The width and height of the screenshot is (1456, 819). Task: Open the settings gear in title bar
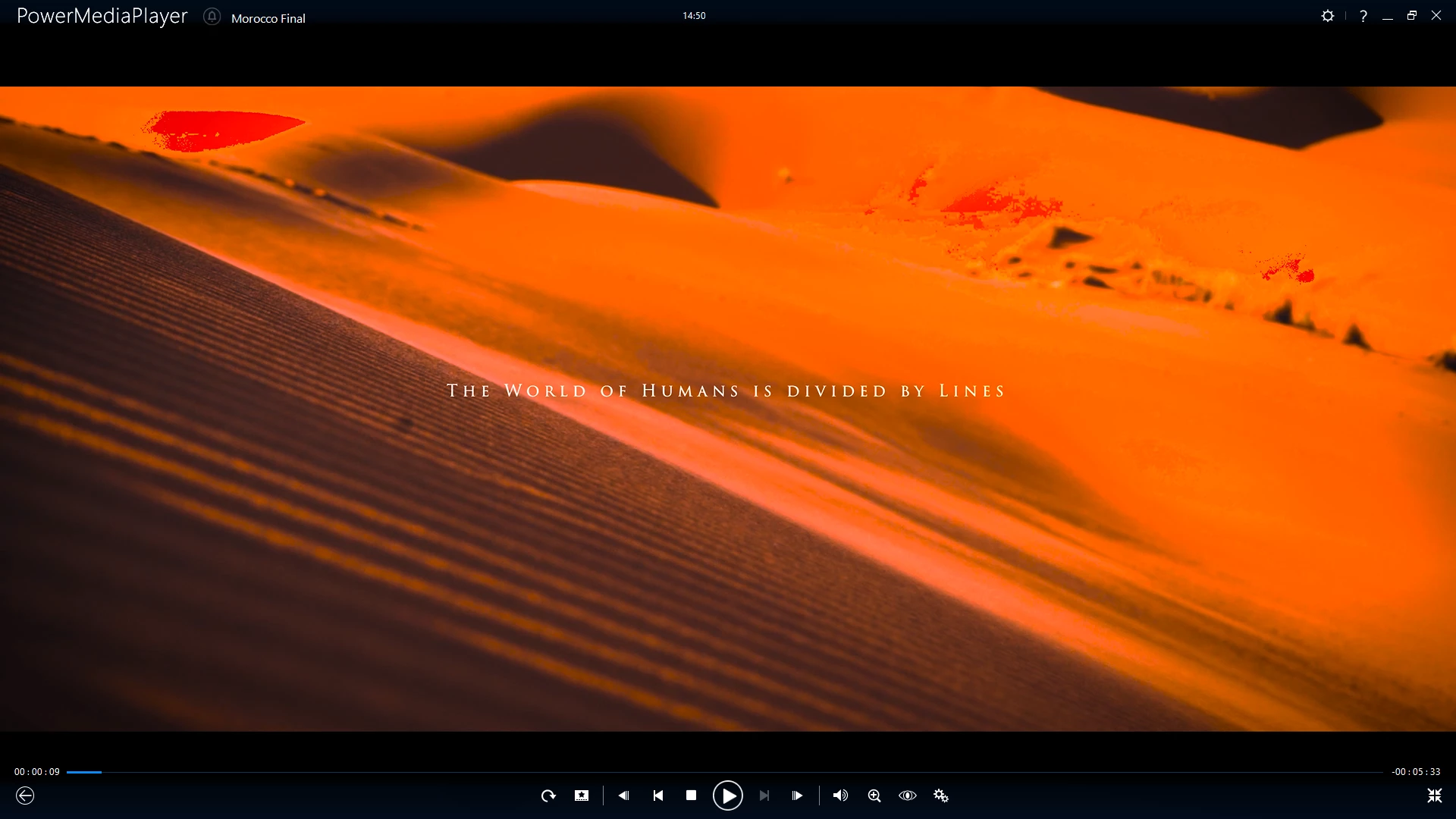point(1328,16)
